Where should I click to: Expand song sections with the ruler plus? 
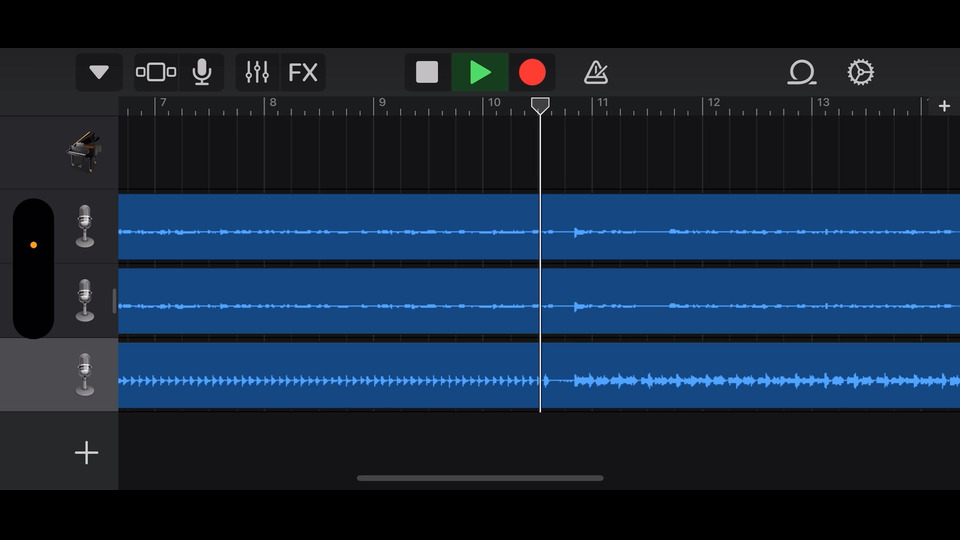(944, 106)
